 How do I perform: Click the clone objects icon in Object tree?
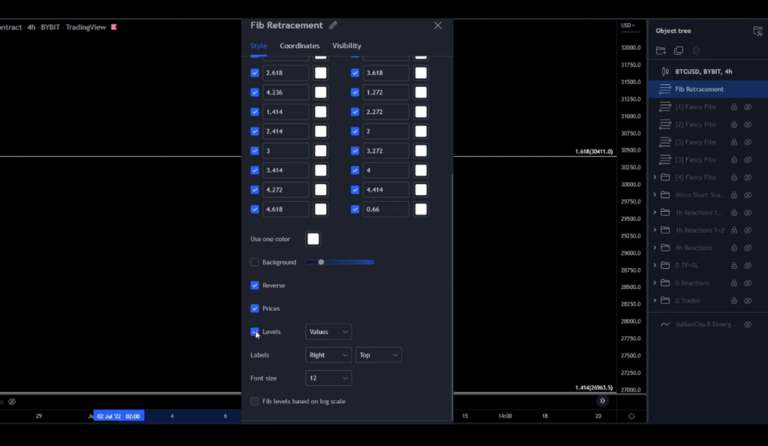[678, 50]
